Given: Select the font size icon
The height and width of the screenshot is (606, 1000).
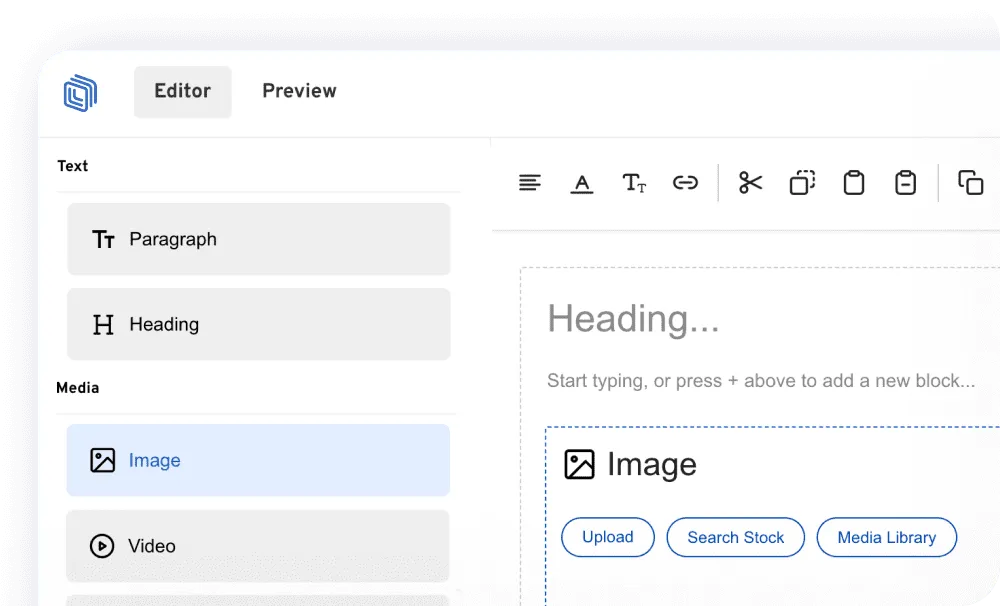Looking at the screenshot, I should 634,183.
